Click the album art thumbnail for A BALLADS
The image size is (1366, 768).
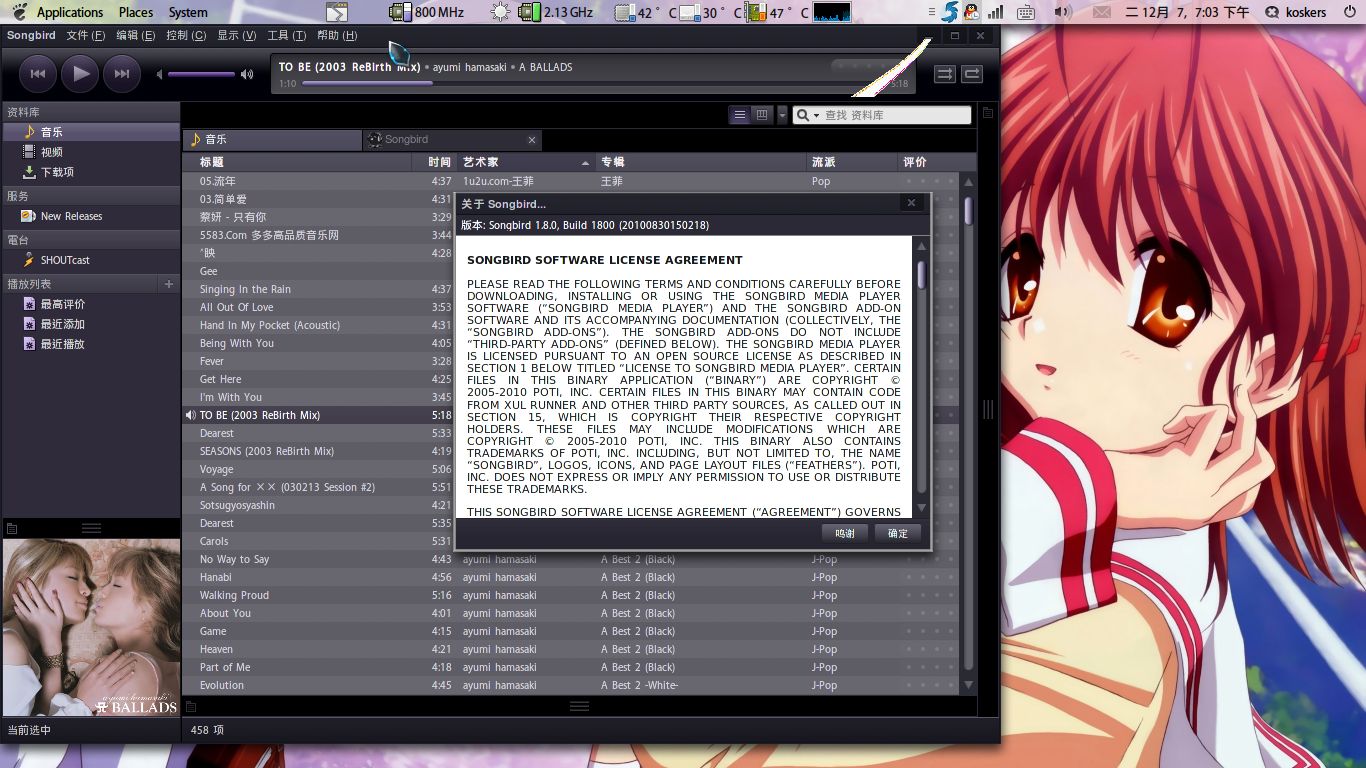click(x=90, y=627)
